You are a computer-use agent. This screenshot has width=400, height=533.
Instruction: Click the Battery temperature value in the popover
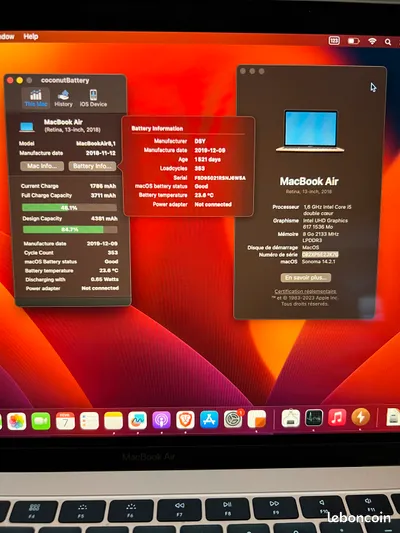[x=204, y=195]
